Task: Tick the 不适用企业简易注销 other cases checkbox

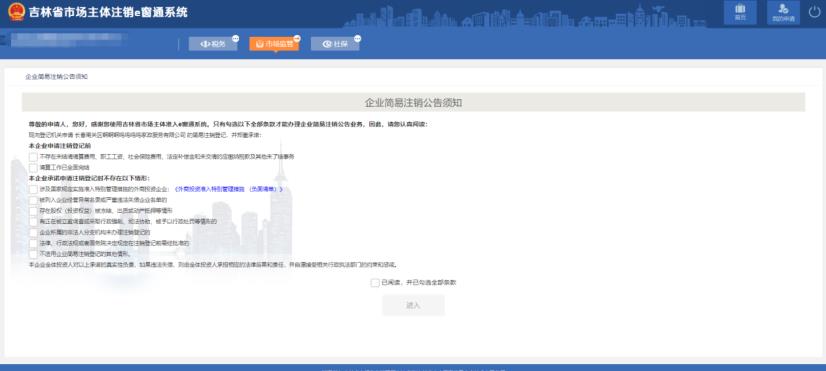Action: click(33, 254)
